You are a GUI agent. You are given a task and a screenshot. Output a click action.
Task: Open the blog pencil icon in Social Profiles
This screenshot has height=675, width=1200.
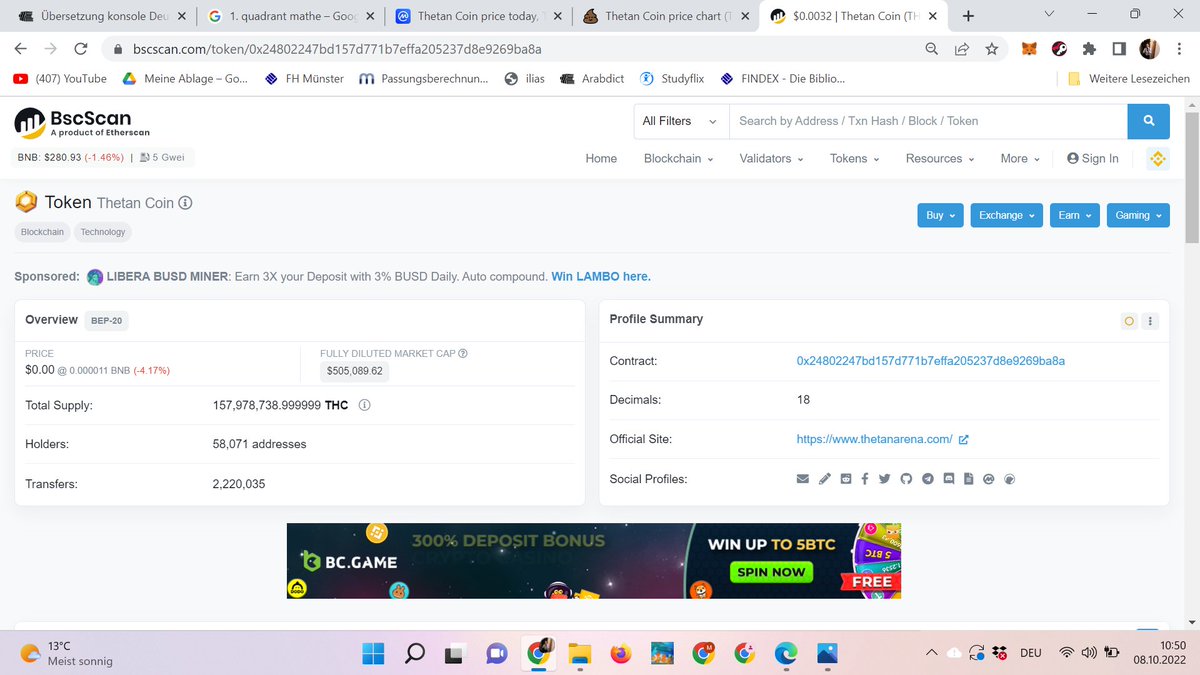click(x=824, y=479)
